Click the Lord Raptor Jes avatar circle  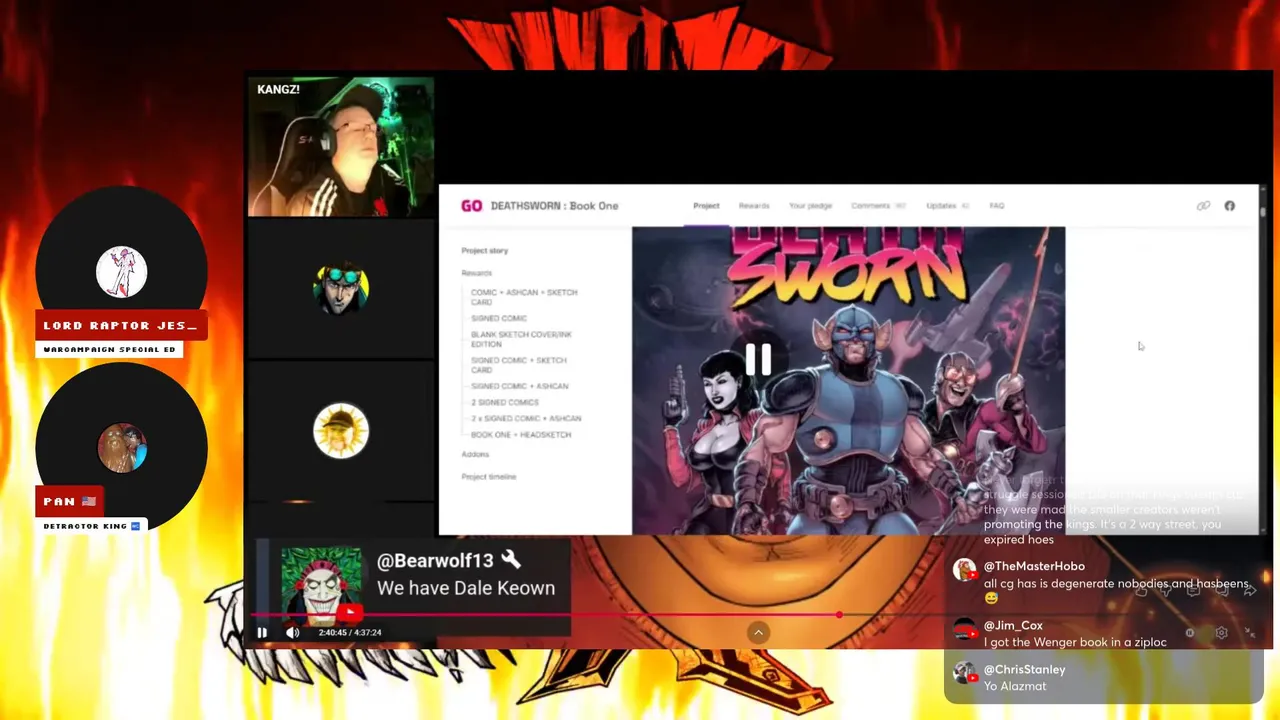click(x=122, y=271)
